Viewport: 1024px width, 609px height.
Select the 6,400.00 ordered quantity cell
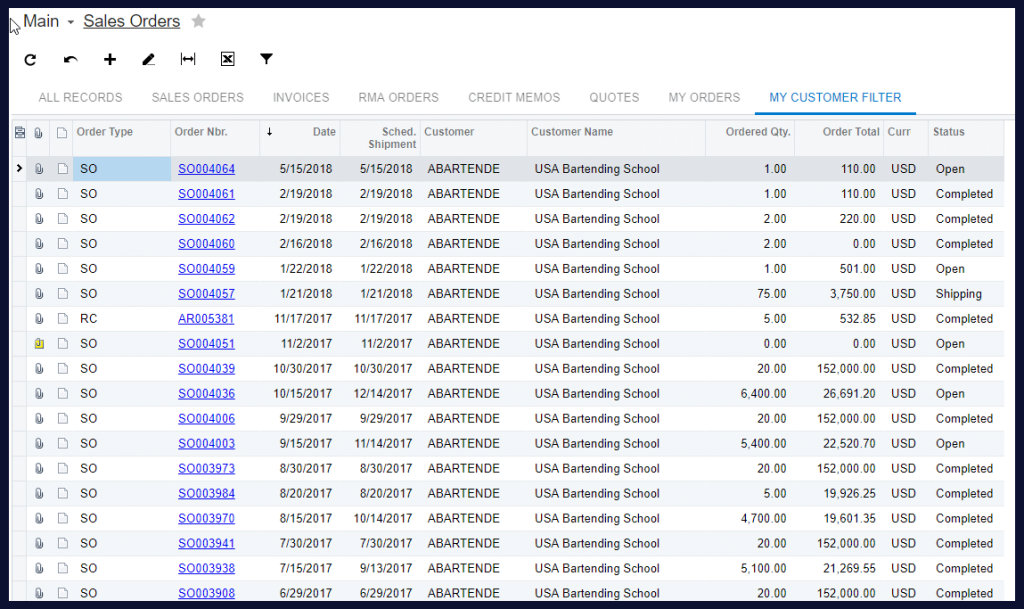750,394
